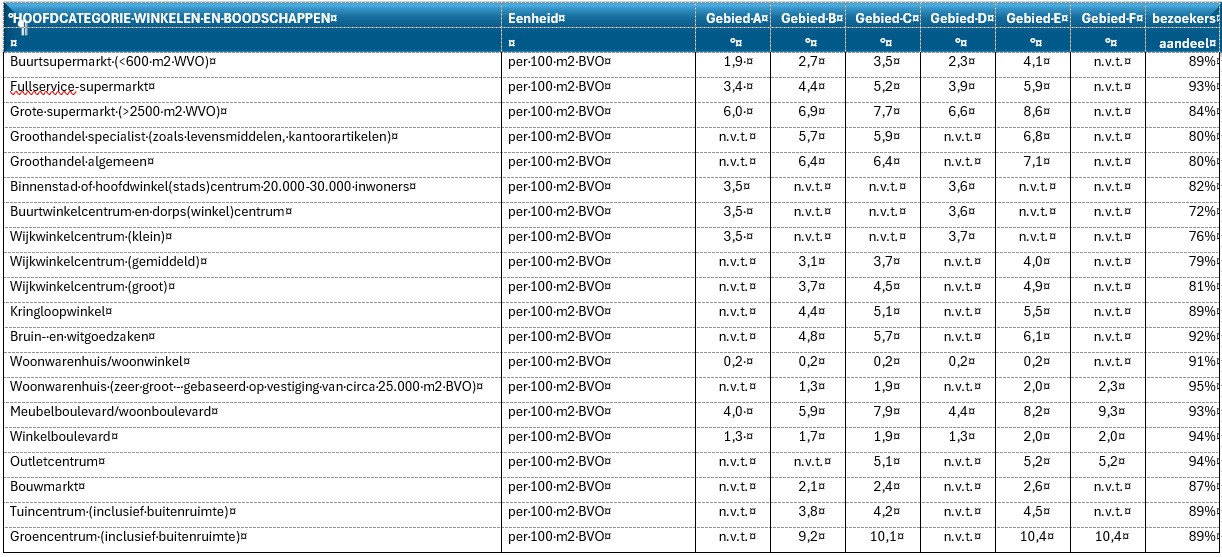Click the Meubelboulevard/woonboulevard row label
The height and width of the screenshot is (557, 1222).
112,411
